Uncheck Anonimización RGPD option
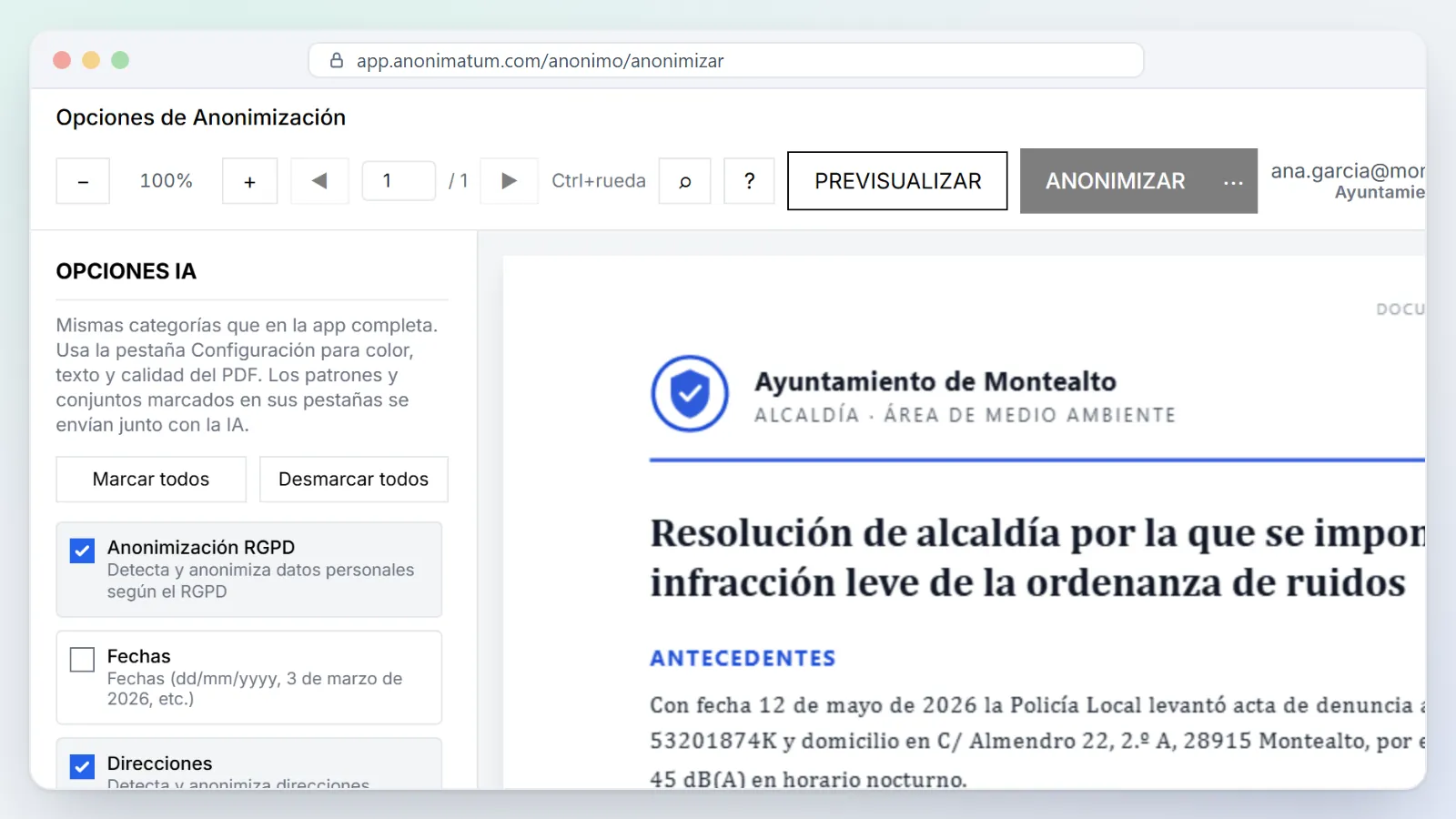The height and width of the screenshot is (819, 1456). coord(82,551)
